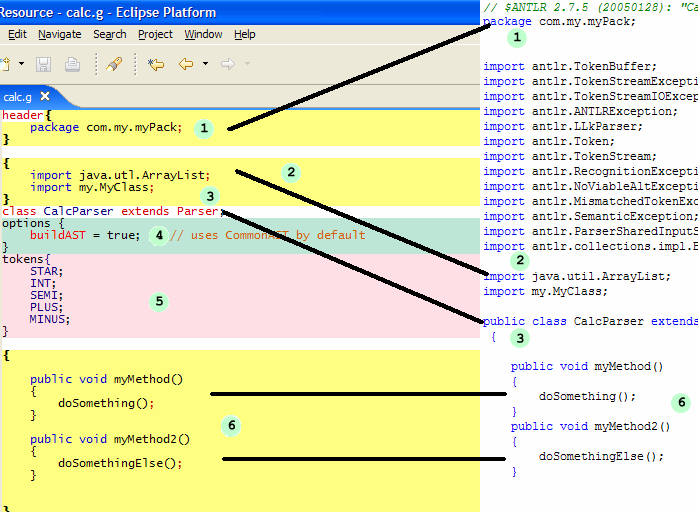Click the 'SEMI;' token
The height and width of the screenshot is (512, 698).
46,295
